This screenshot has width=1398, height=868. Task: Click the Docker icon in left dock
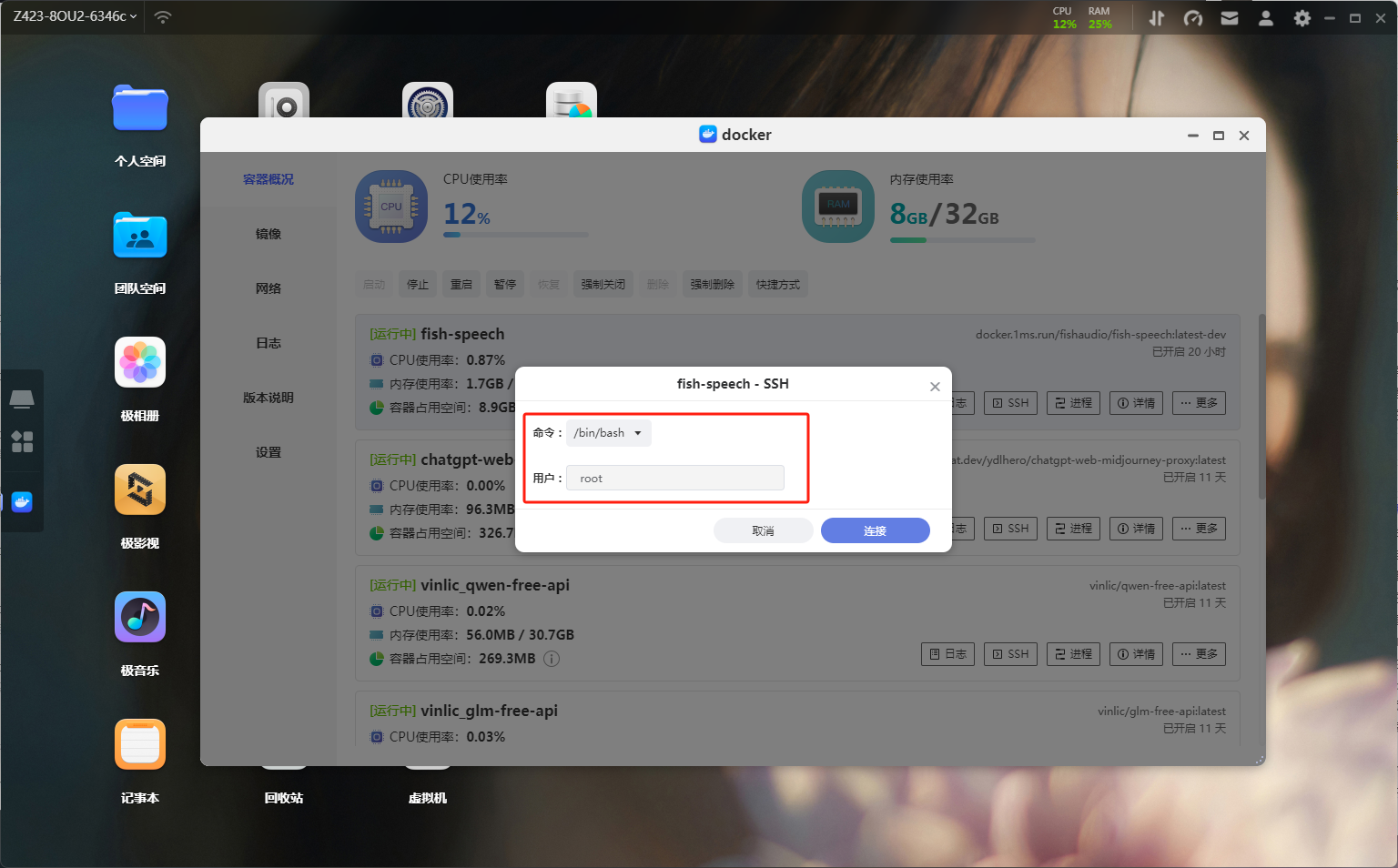point(22,501)
